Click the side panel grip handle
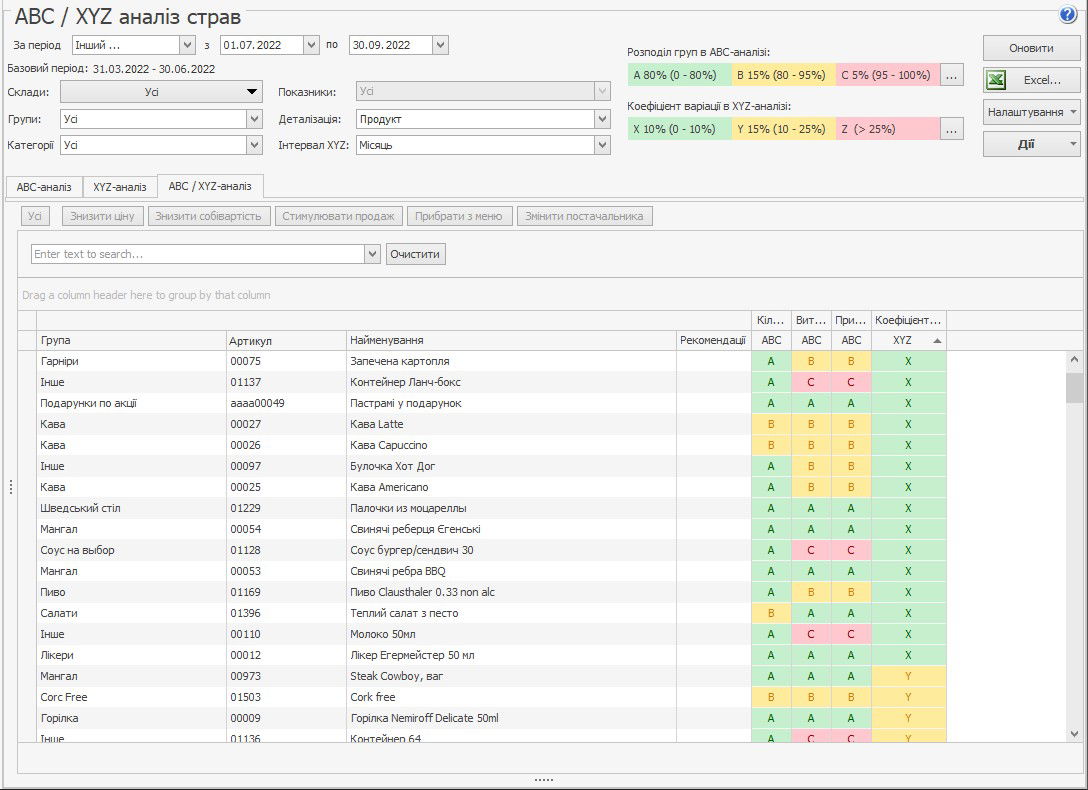The image size is (1088, 790). [11, 487]
